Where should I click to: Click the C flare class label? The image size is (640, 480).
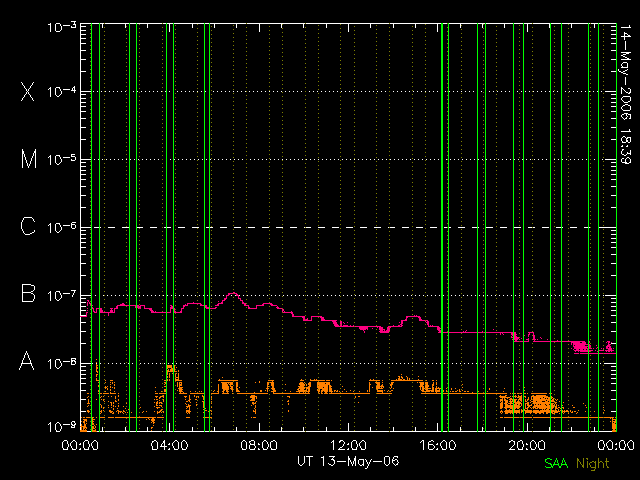coord(28,226)
